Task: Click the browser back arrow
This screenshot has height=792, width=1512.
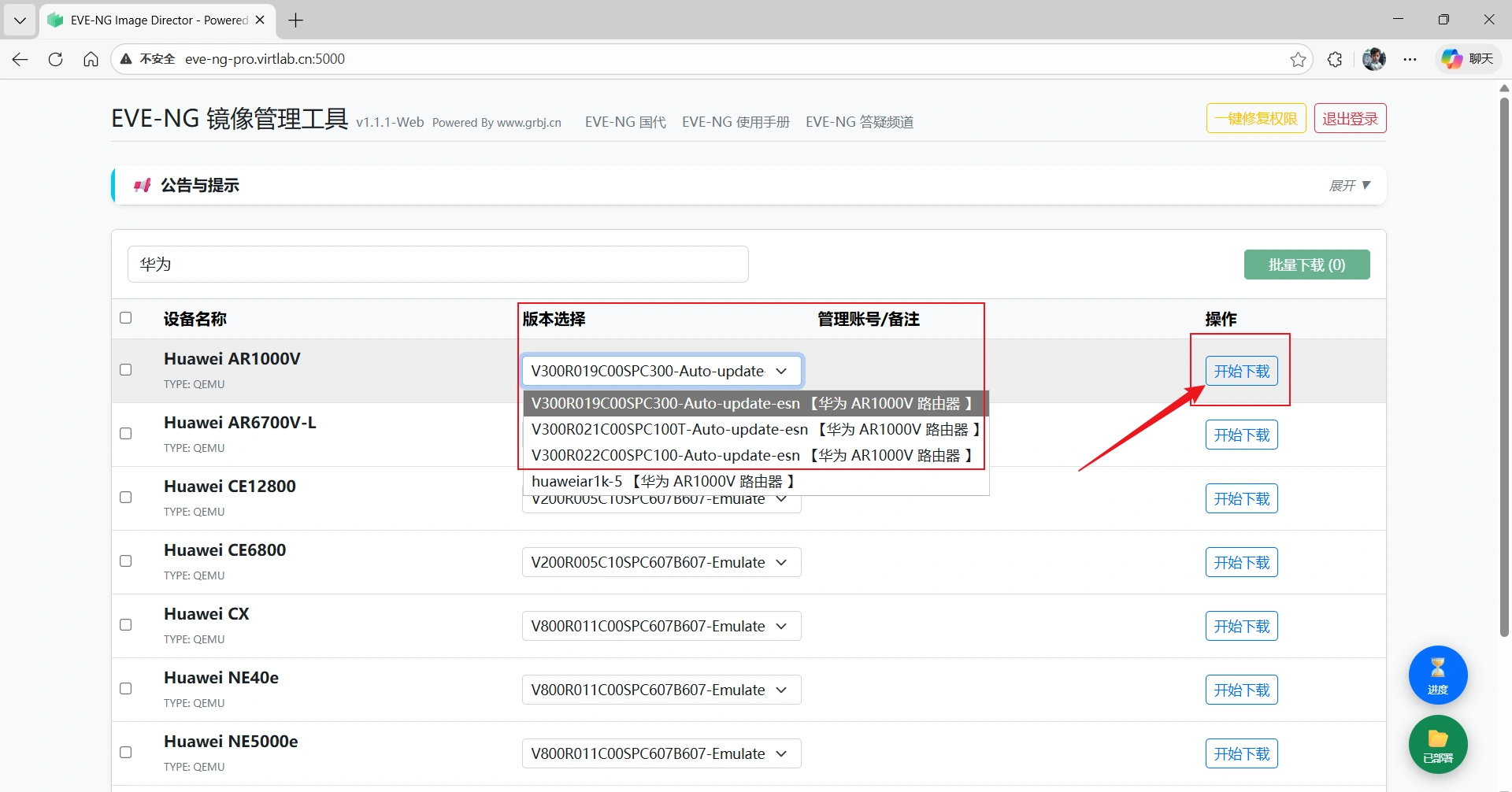Action: pos(20,59)
